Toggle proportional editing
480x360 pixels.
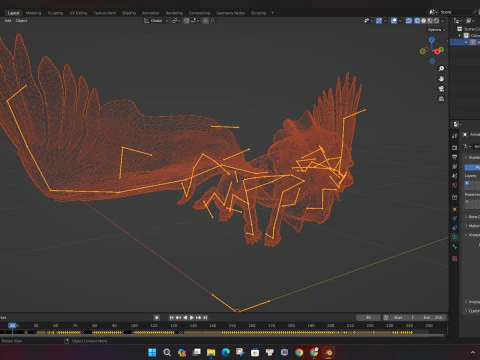[x=205, y=21]
